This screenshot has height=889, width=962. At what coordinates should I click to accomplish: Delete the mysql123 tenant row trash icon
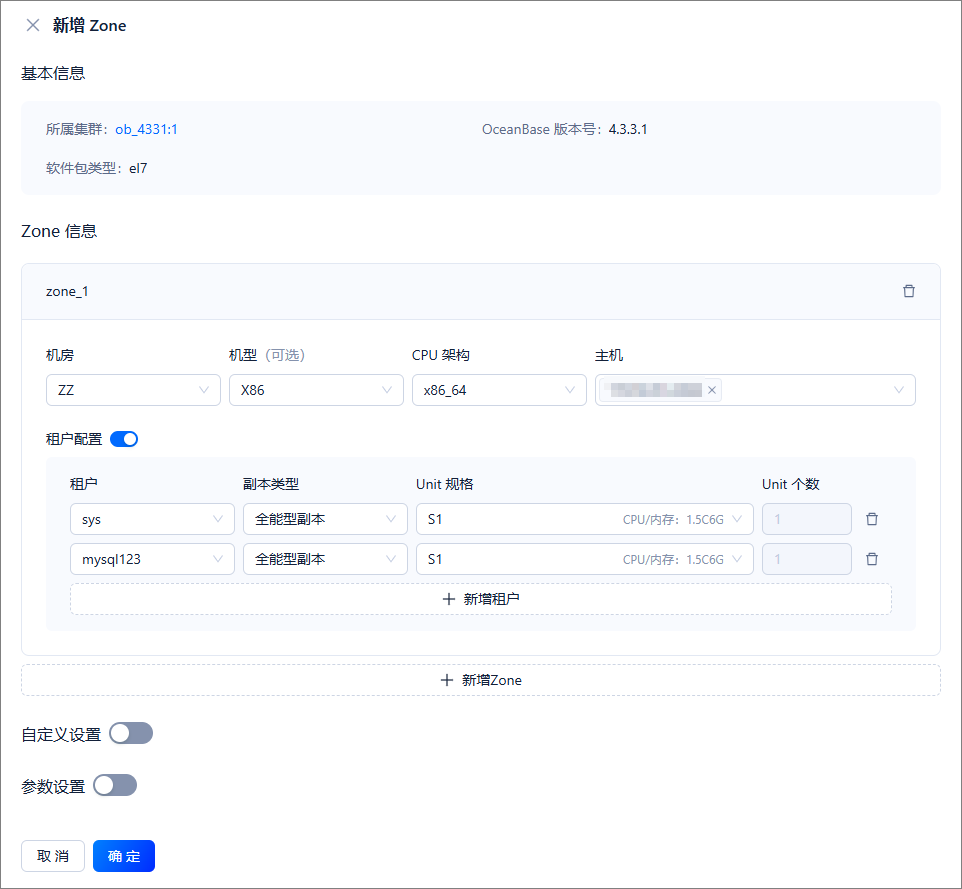pyautogui.click(x=872, y=559)
